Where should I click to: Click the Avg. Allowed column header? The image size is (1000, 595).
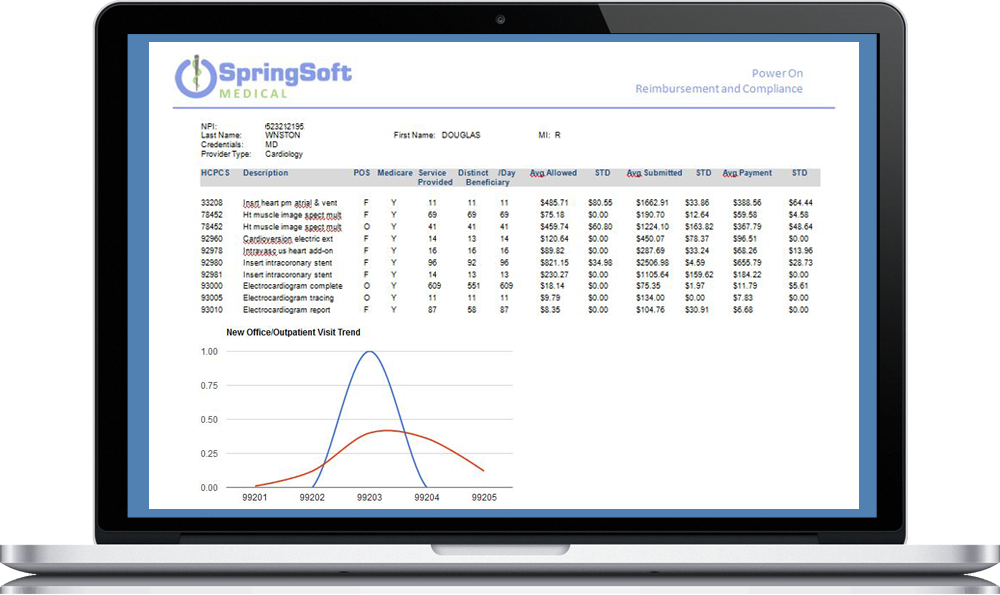click(553, 174)
